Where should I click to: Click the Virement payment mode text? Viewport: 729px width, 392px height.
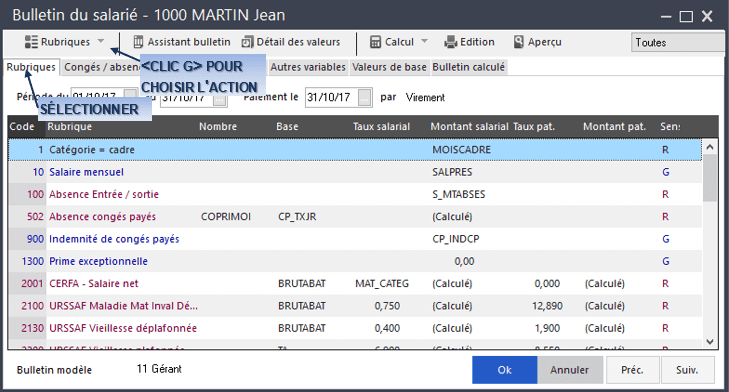coord(425,98)
